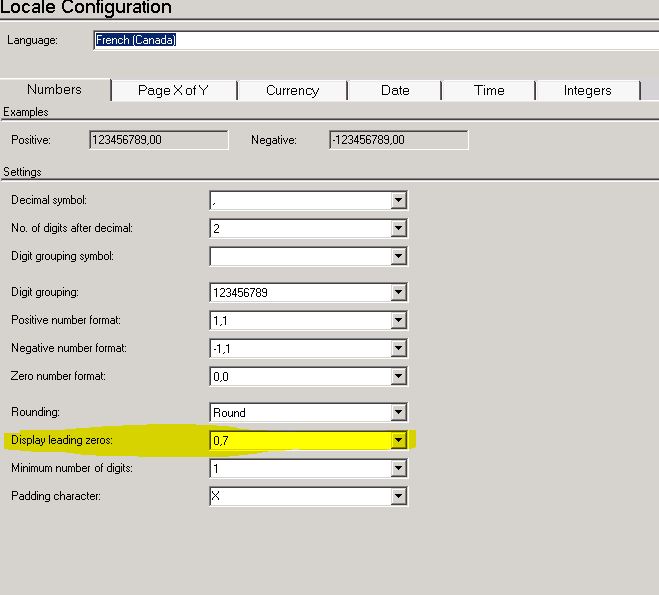Viewport: 659px width, 595px height.
Task: Switch to the Page X of Y tab
Action: [x=174, y=91]
